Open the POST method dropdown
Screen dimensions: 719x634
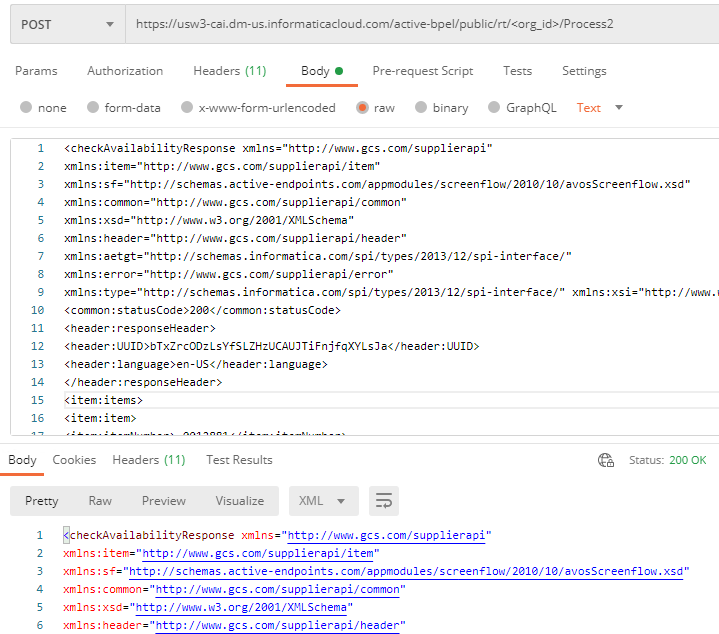pos(68,24)
